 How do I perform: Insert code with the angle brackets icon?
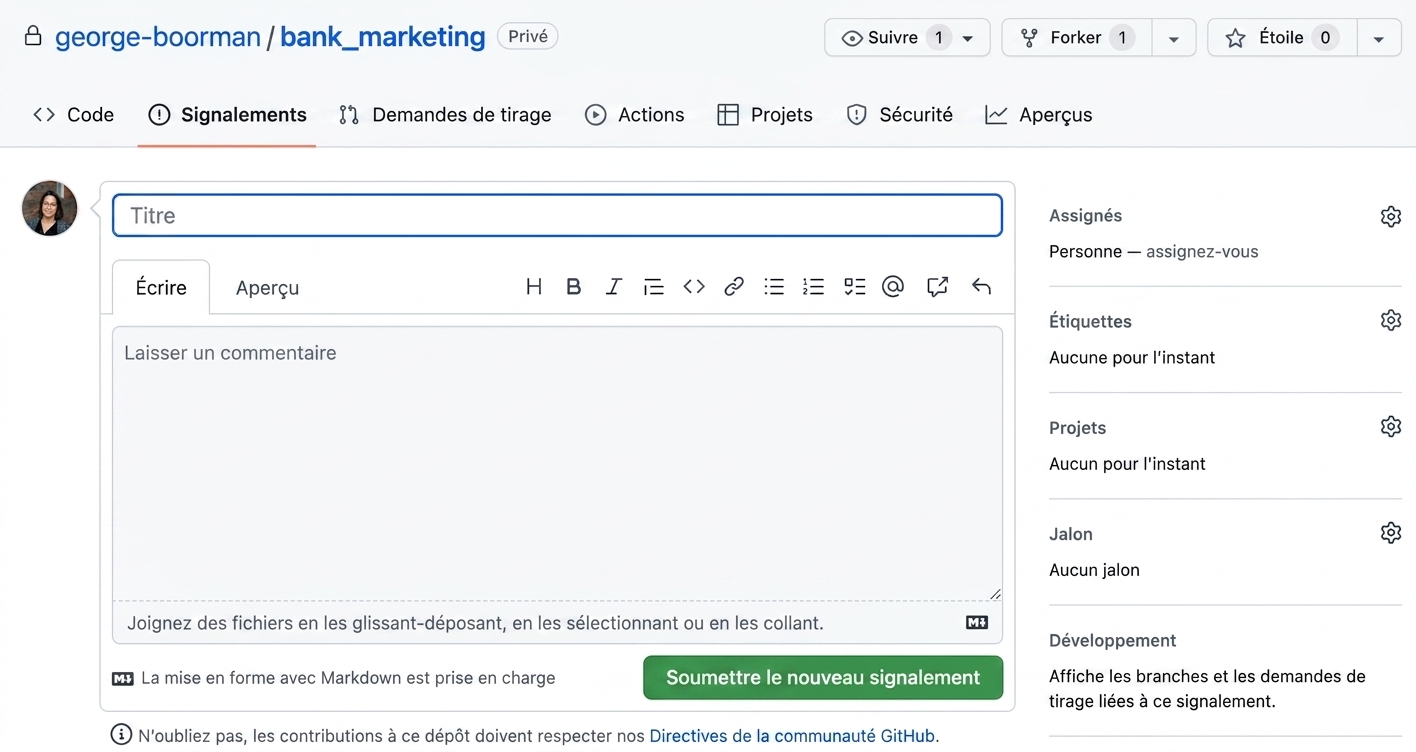694,287
